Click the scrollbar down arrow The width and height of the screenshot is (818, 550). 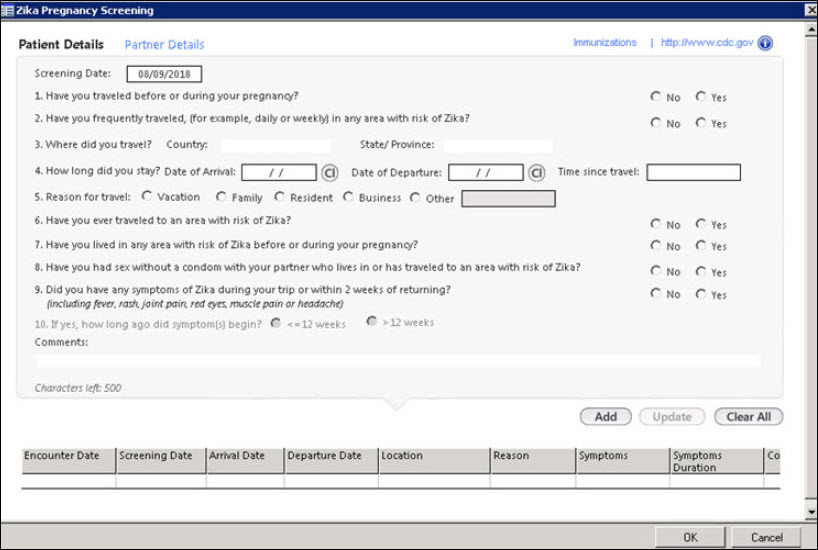(x=812, y=512)
